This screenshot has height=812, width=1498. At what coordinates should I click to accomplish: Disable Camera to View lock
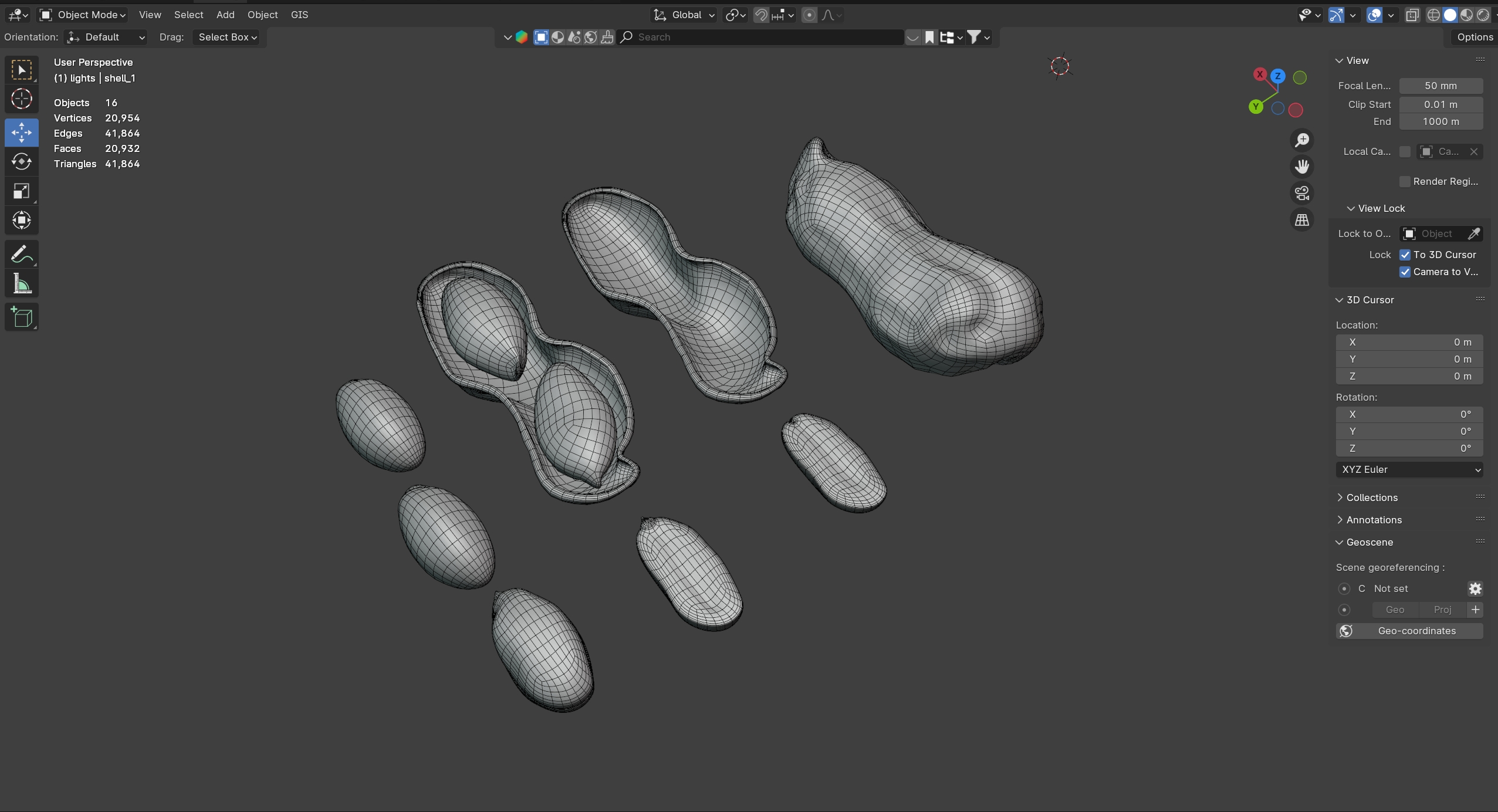pyautogui.click(x=1405, y=272)
